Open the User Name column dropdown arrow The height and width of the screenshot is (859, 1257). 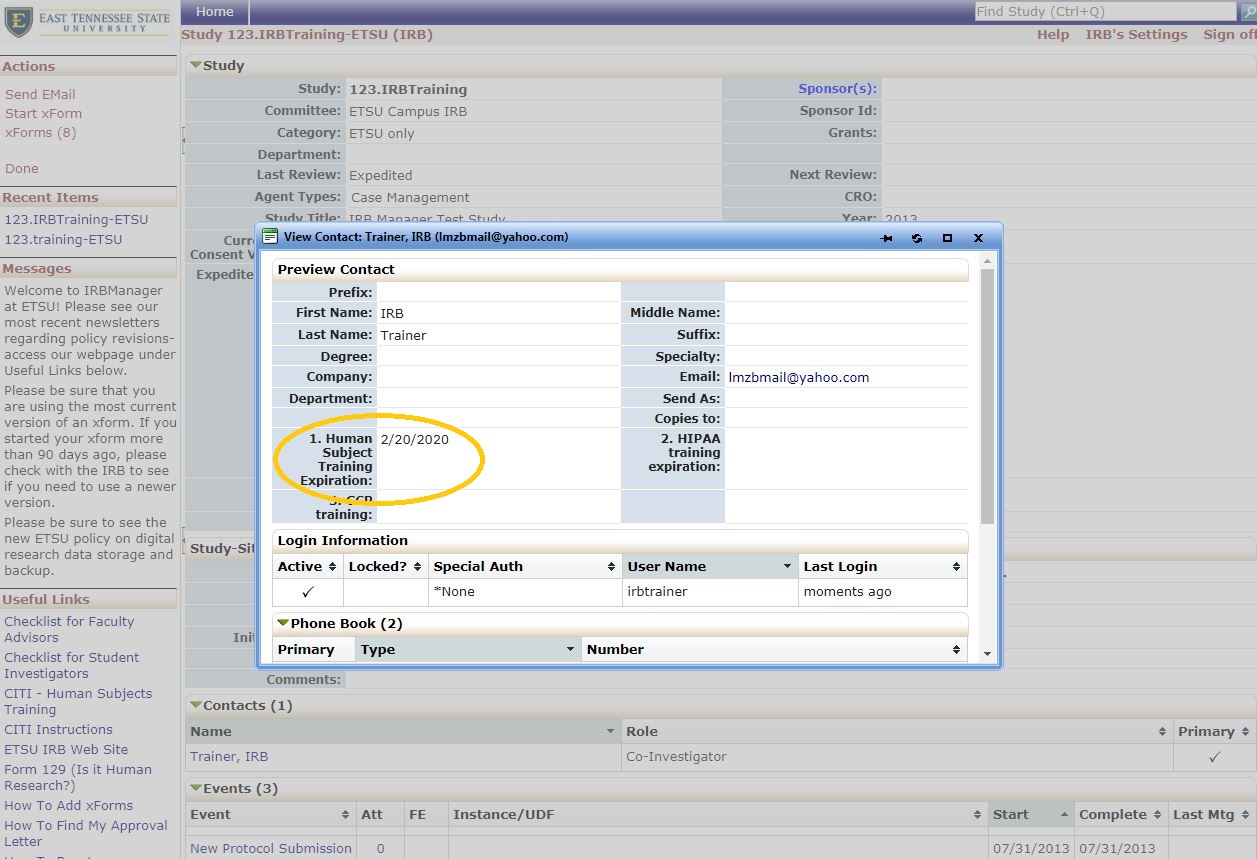pyautogui.click(x=788, y=567)
